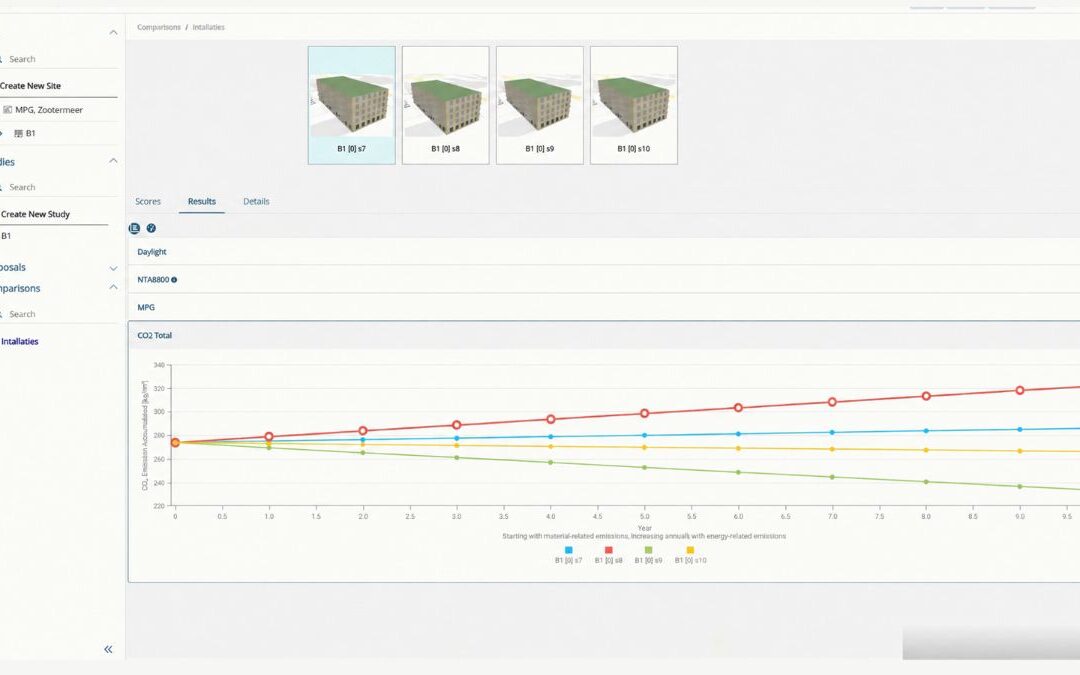
Task: Select the B1 [0] s9 thumbnail
Action: coord(539,105)
